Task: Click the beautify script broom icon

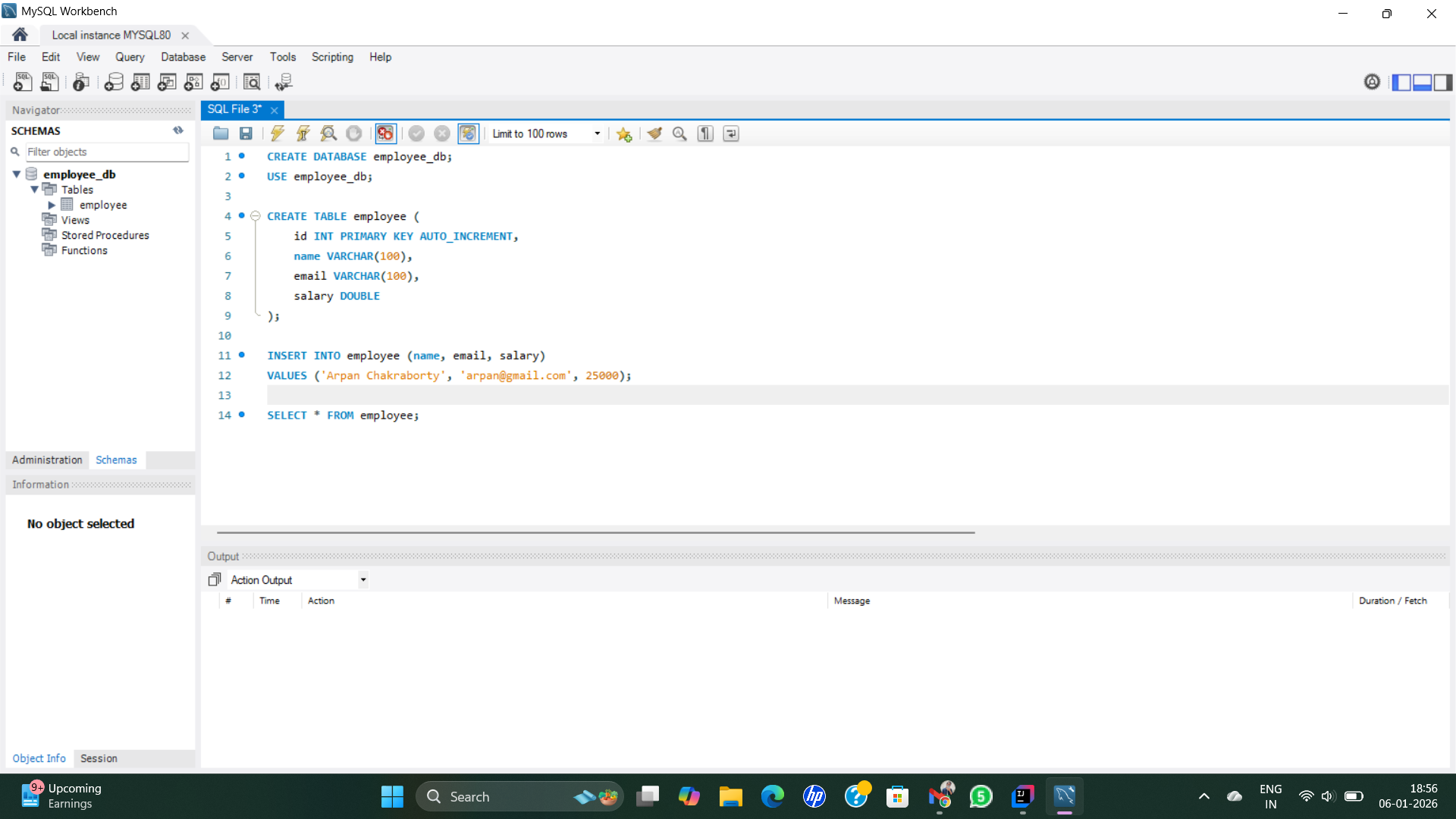Action: click(x=654, y=133)
